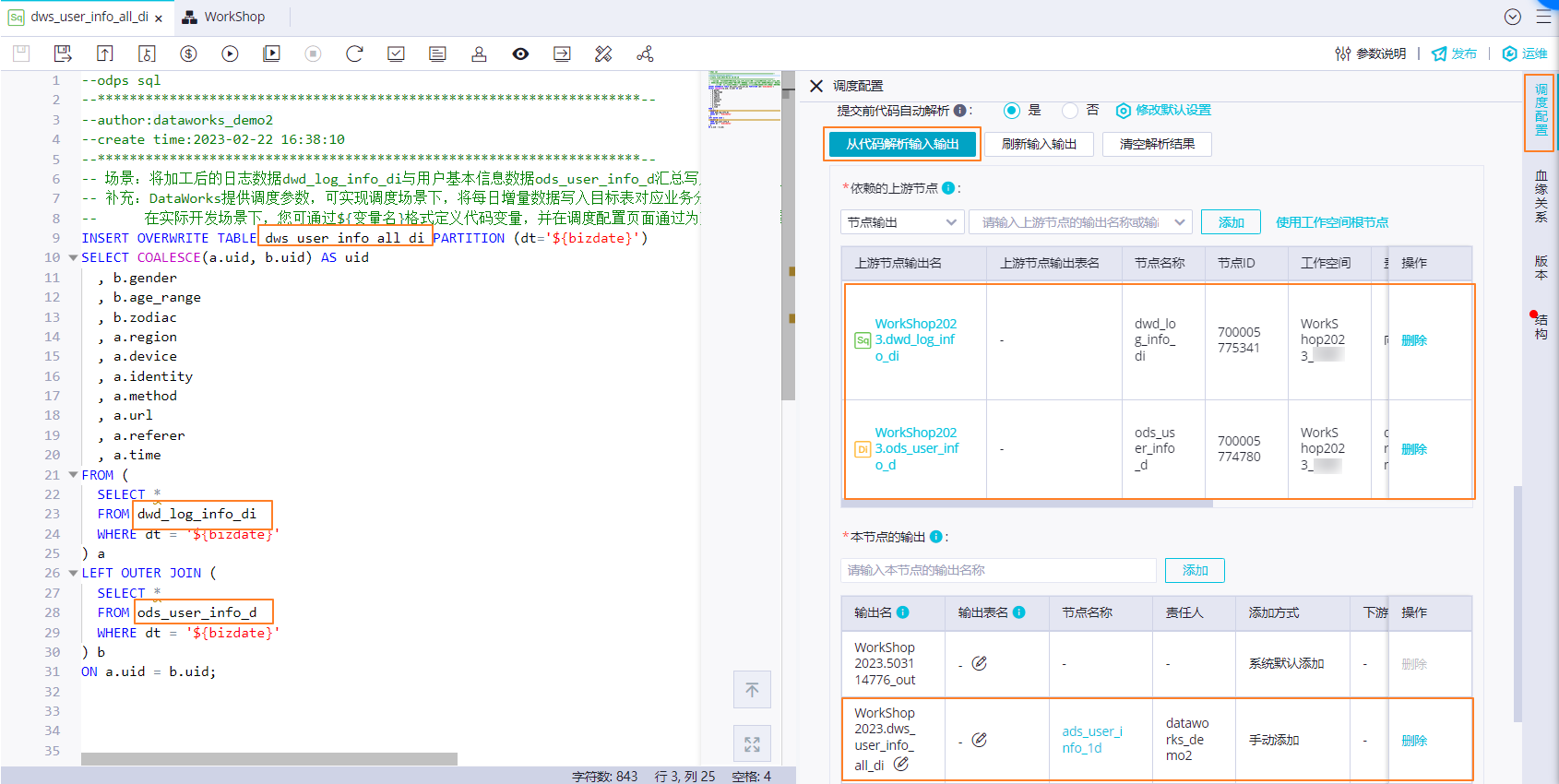Click the ruler and pencil tools icon
Image resolution: width=1559 pixels, height=784 pixels.
[603, 53]
